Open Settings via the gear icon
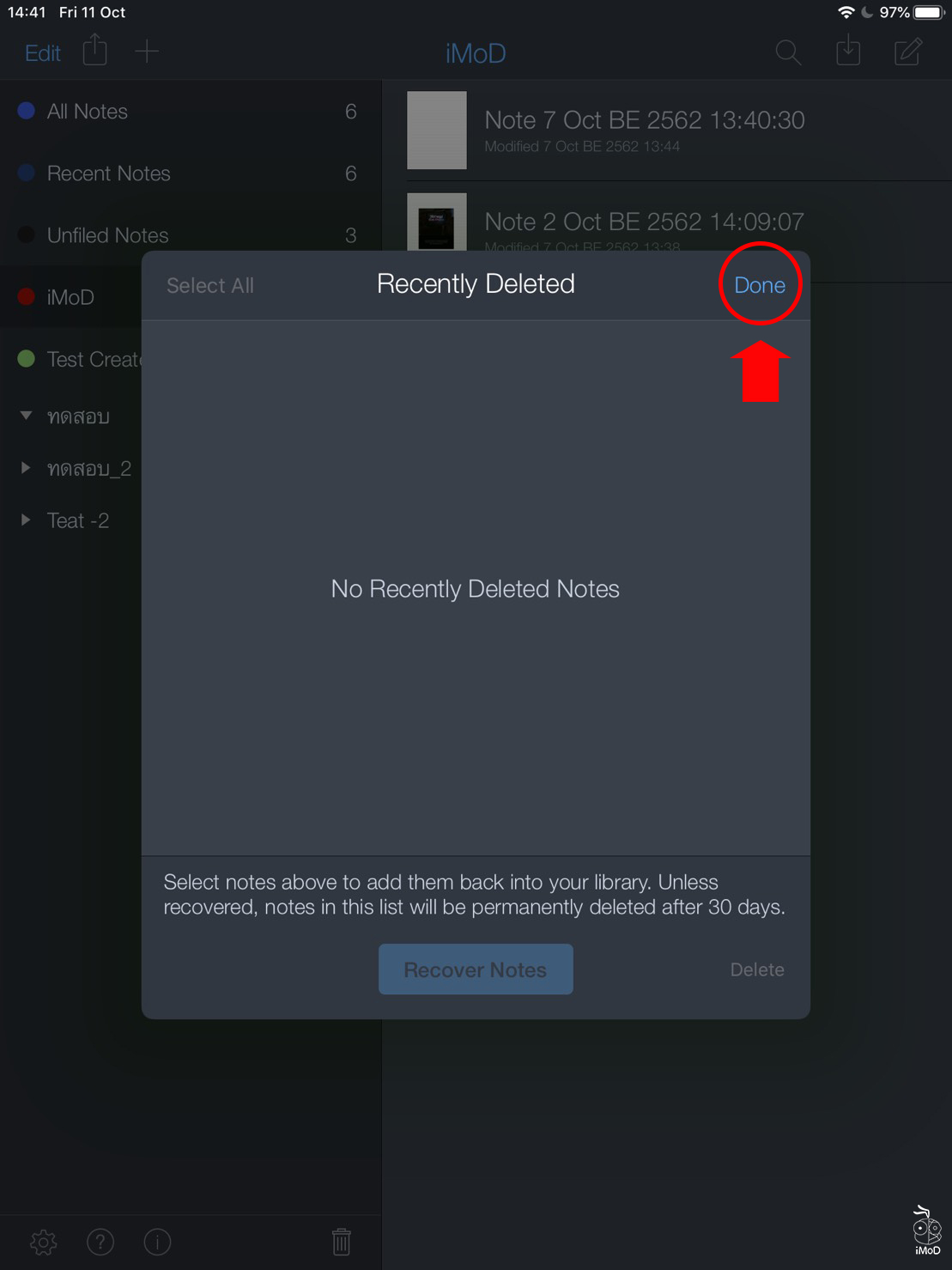This screenshot has width=952, height=1270. [43, 1242]
